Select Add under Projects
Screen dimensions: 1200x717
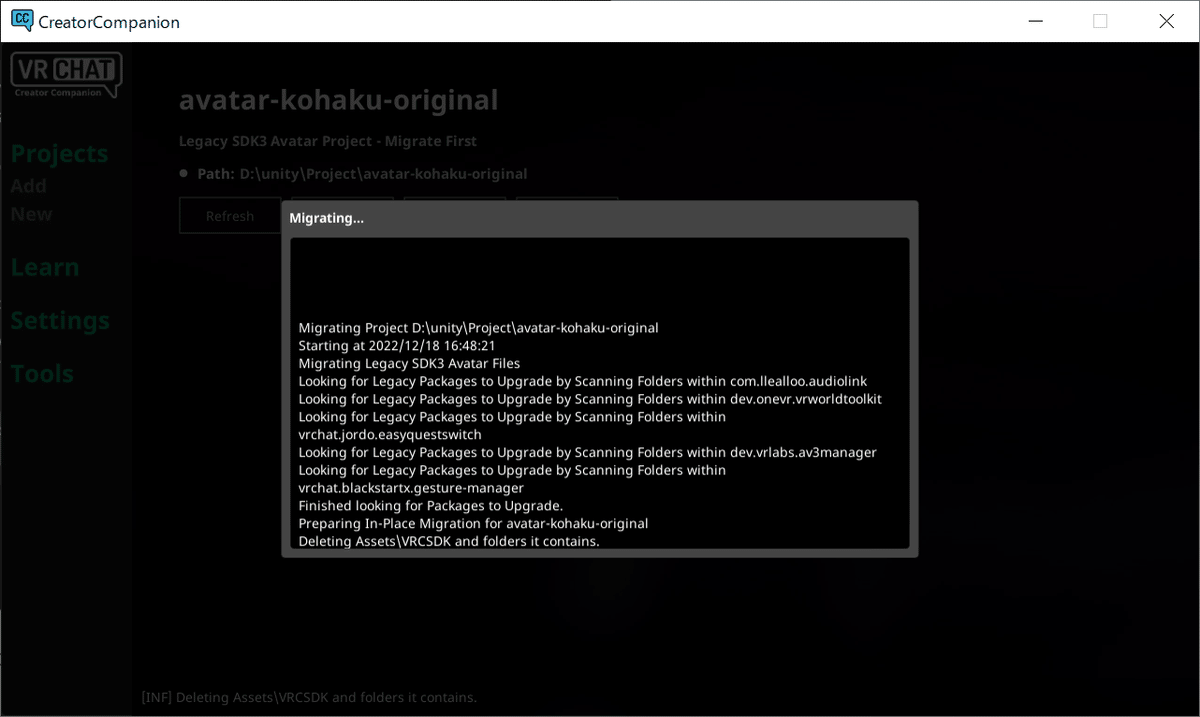[29, 186]
